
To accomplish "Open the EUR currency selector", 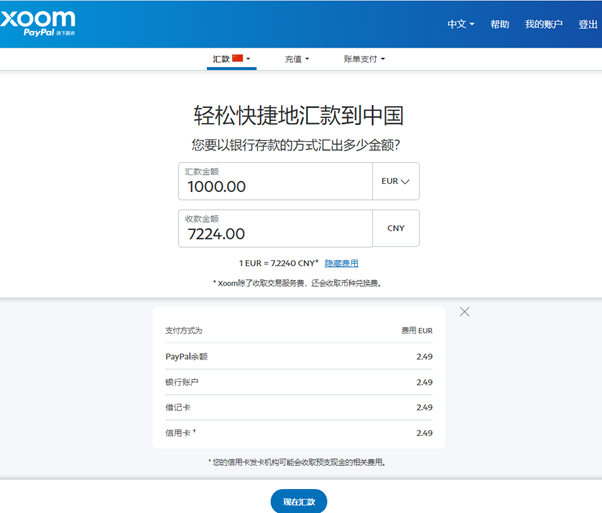I will [x=396, y=181].
